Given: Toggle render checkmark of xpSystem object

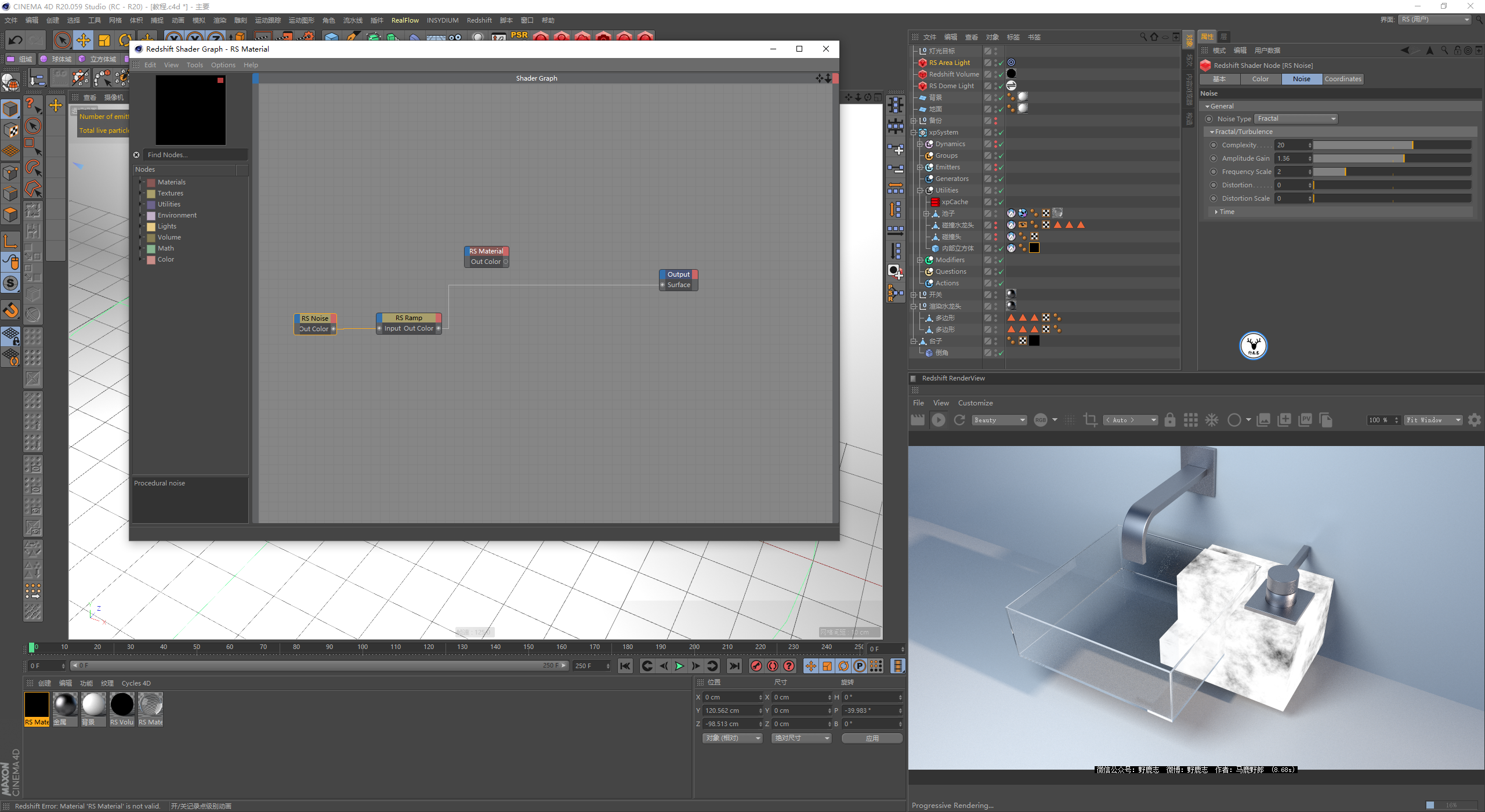Looking at the screenshot, I should click(x=1001, y=133).
